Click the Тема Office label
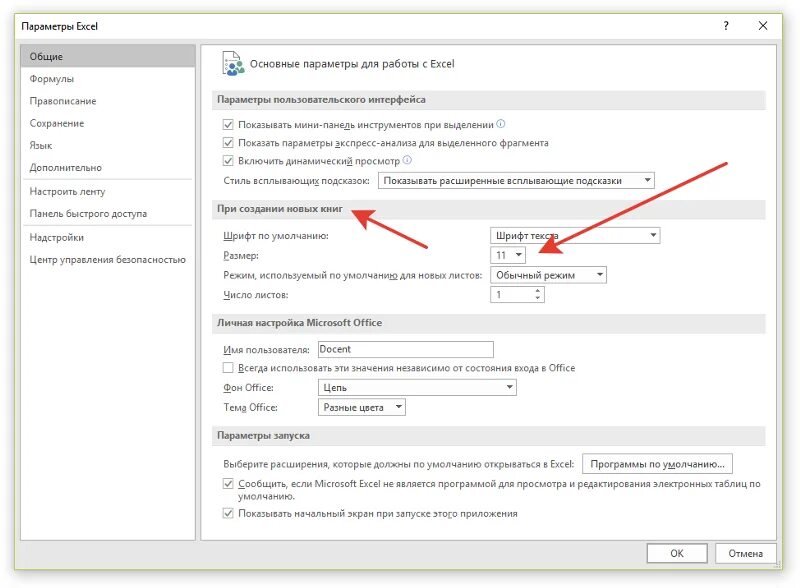 251,407
